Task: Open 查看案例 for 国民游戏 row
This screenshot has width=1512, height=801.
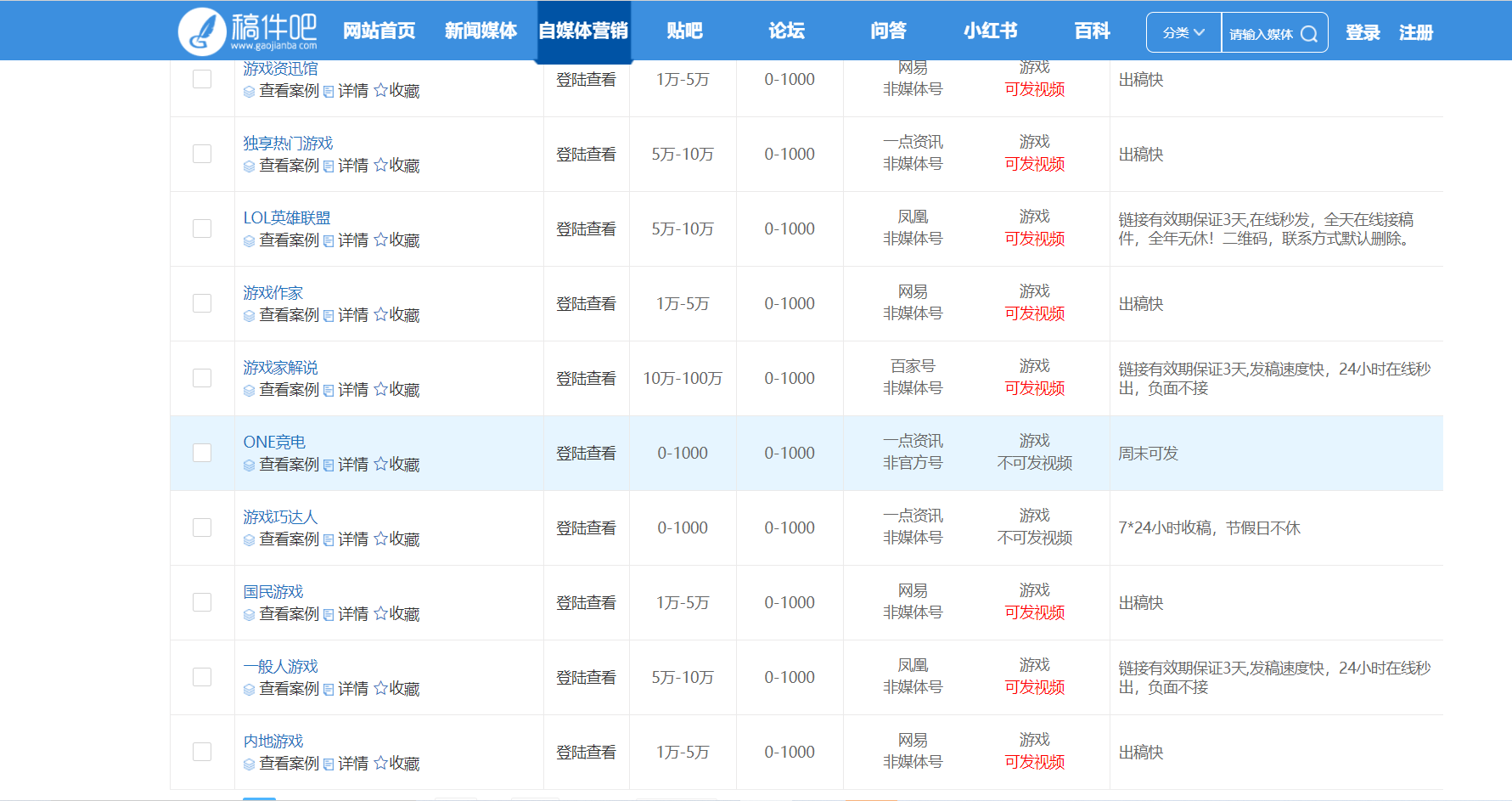Action: 281,614
